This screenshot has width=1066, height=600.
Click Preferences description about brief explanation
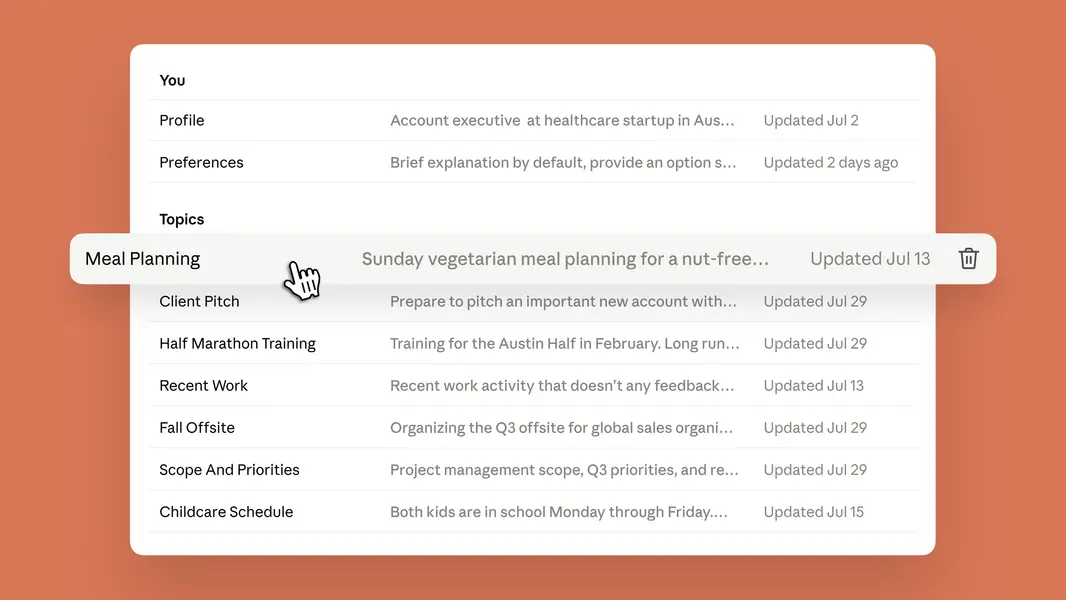click(x=563, y=162)
